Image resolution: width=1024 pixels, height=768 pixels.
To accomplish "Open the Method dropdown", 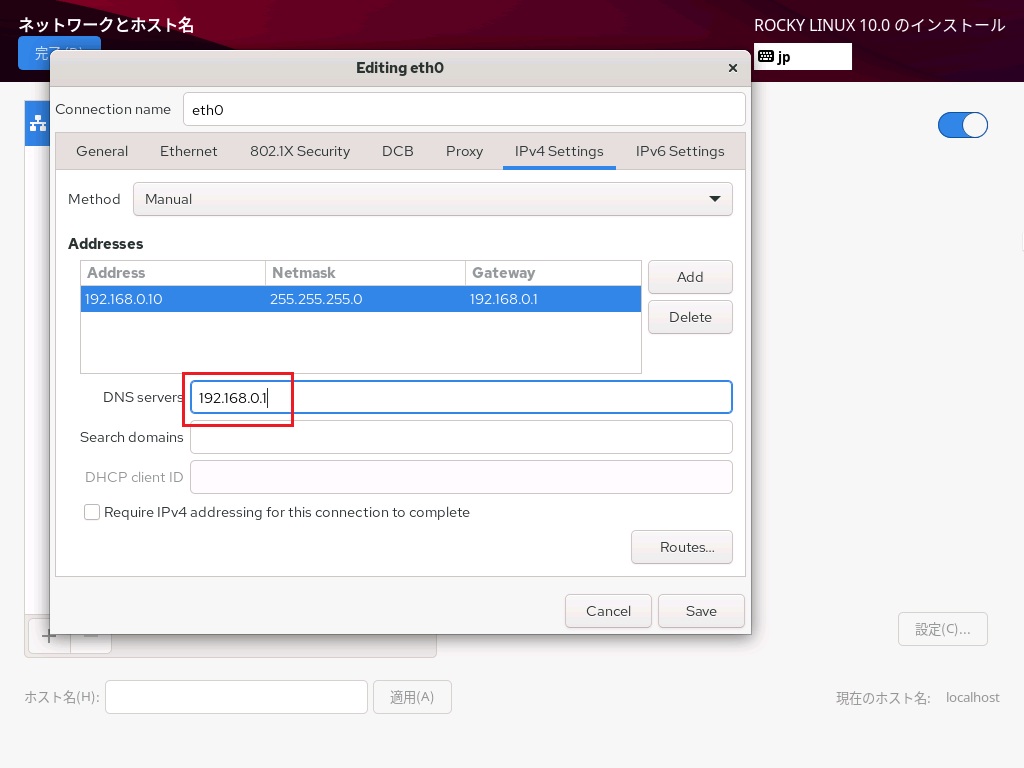I will pyautogui.click(x=432, y=199).
